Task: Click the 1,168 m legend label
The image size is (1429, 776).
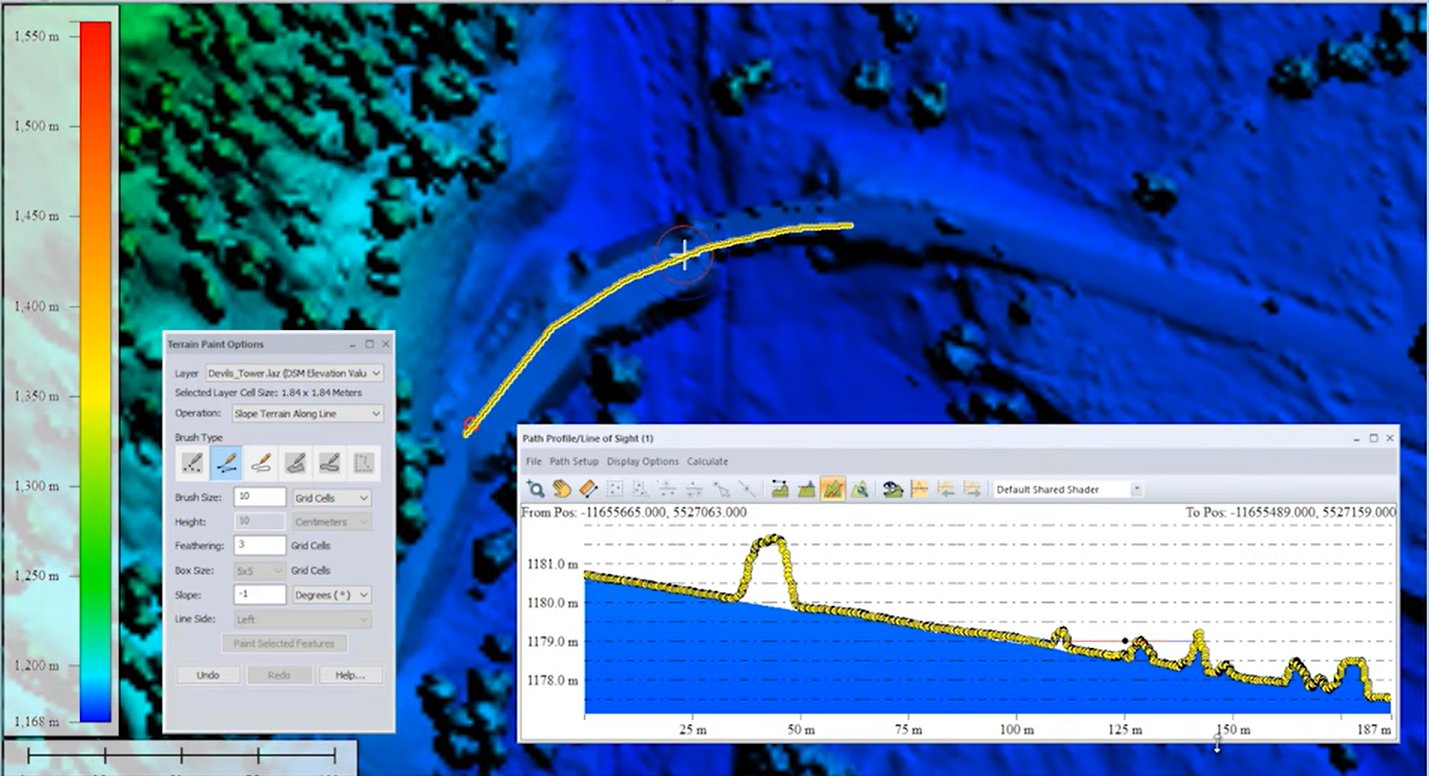Action: (36, 720)
